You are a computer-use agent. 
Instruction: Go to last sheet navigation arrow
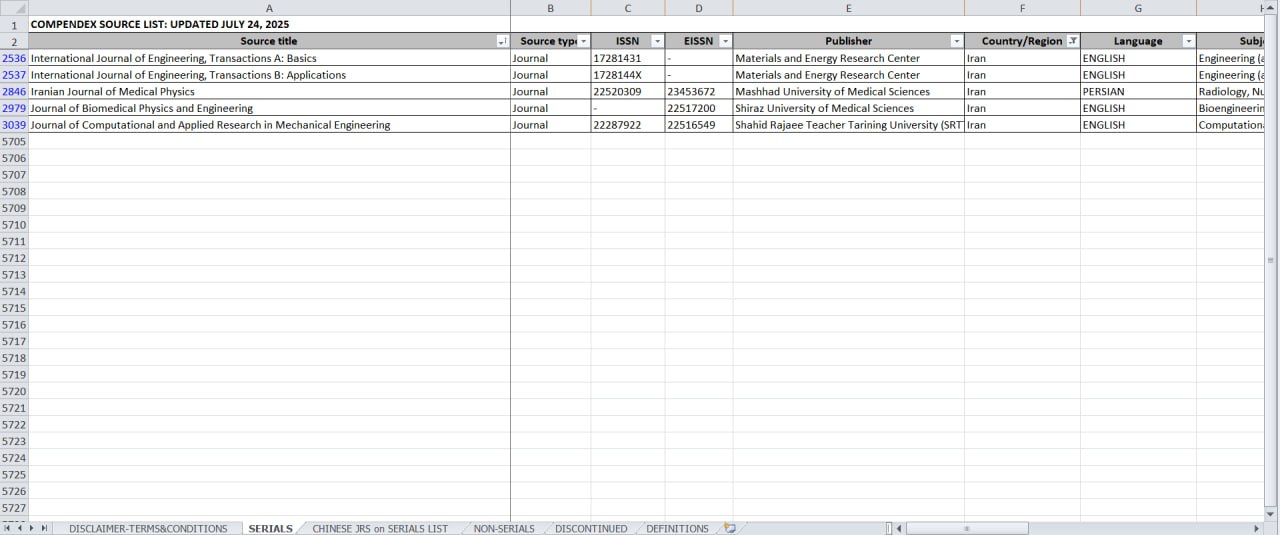tap(44, 528)
